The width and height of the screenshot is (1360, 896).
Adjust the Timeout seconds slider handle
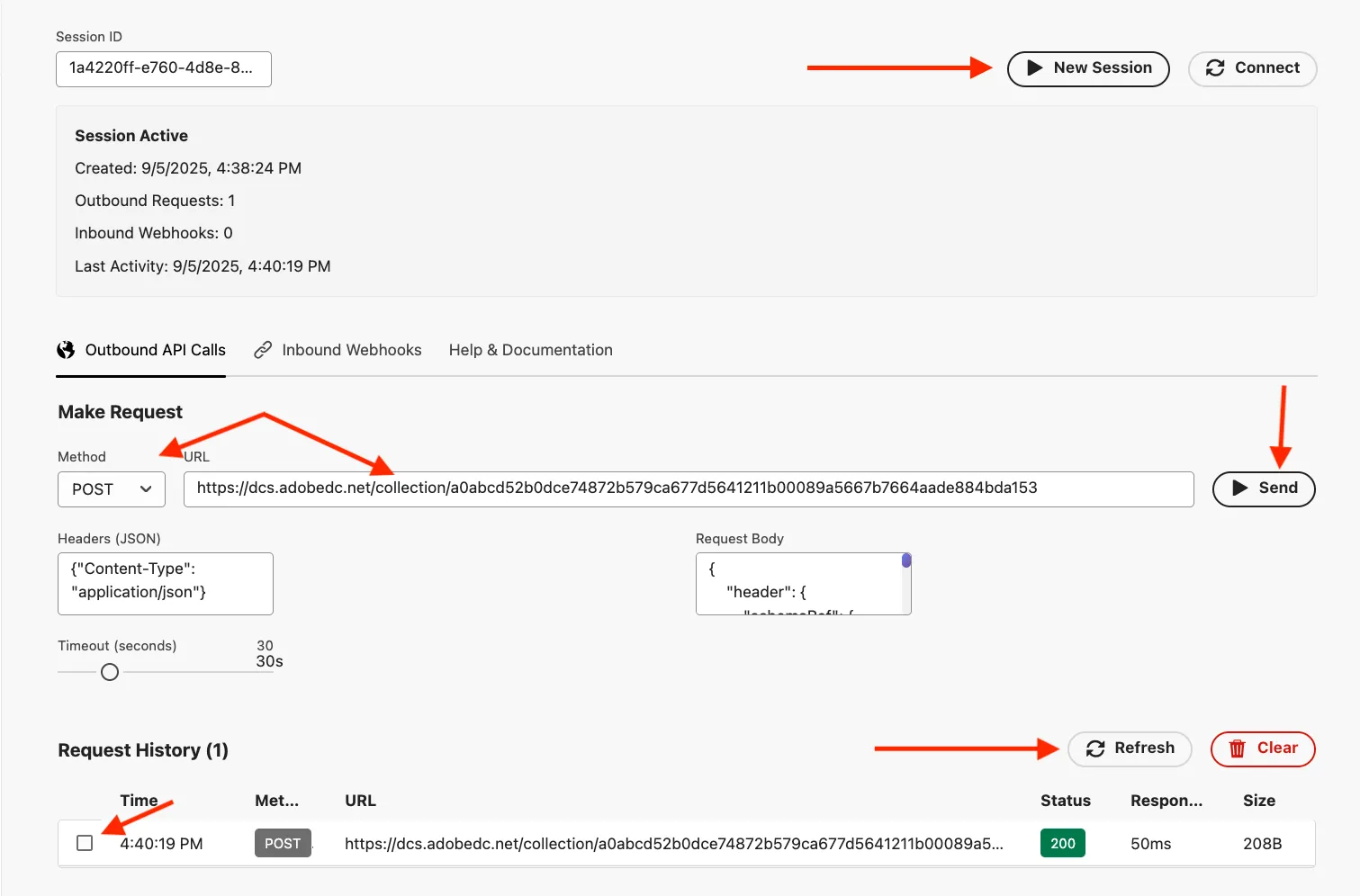coord(110,672)
